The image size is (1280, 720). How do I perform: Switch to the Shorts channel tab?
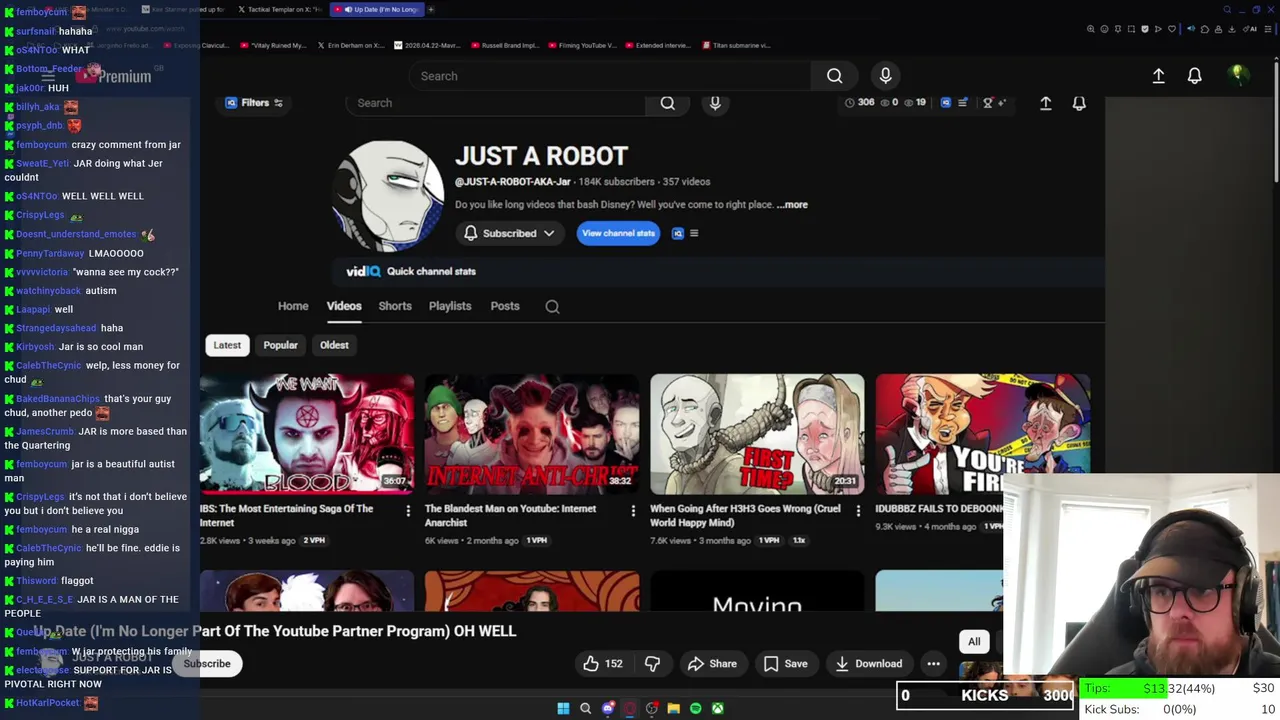pyautogui.click(x=395, y=306)
